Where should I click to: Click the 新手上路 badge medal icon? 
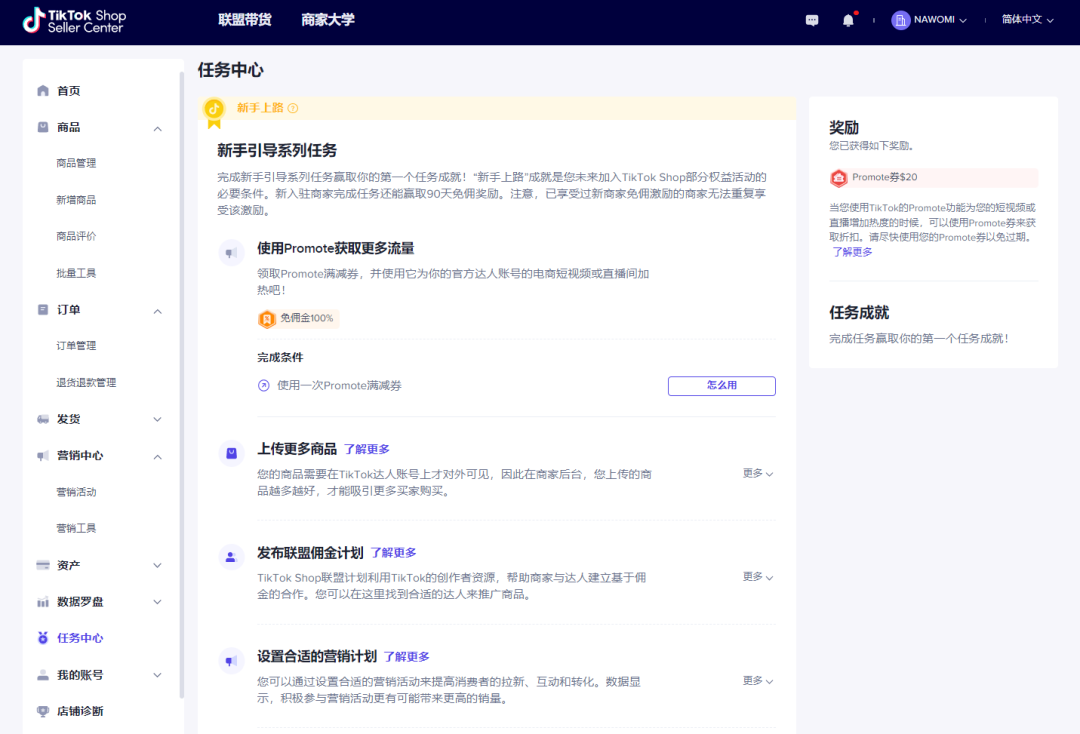click(214, 113)
